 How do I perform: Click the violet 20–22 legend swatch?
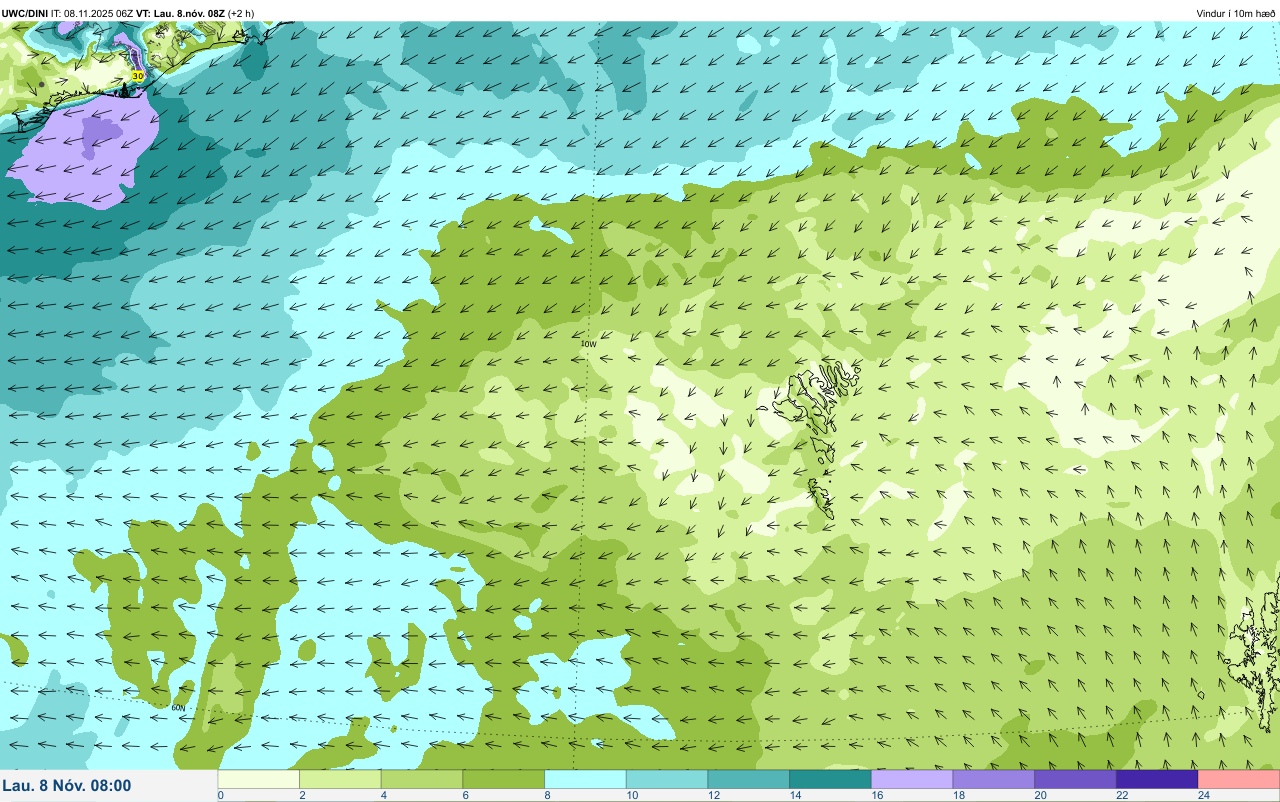pos(1075,779)
